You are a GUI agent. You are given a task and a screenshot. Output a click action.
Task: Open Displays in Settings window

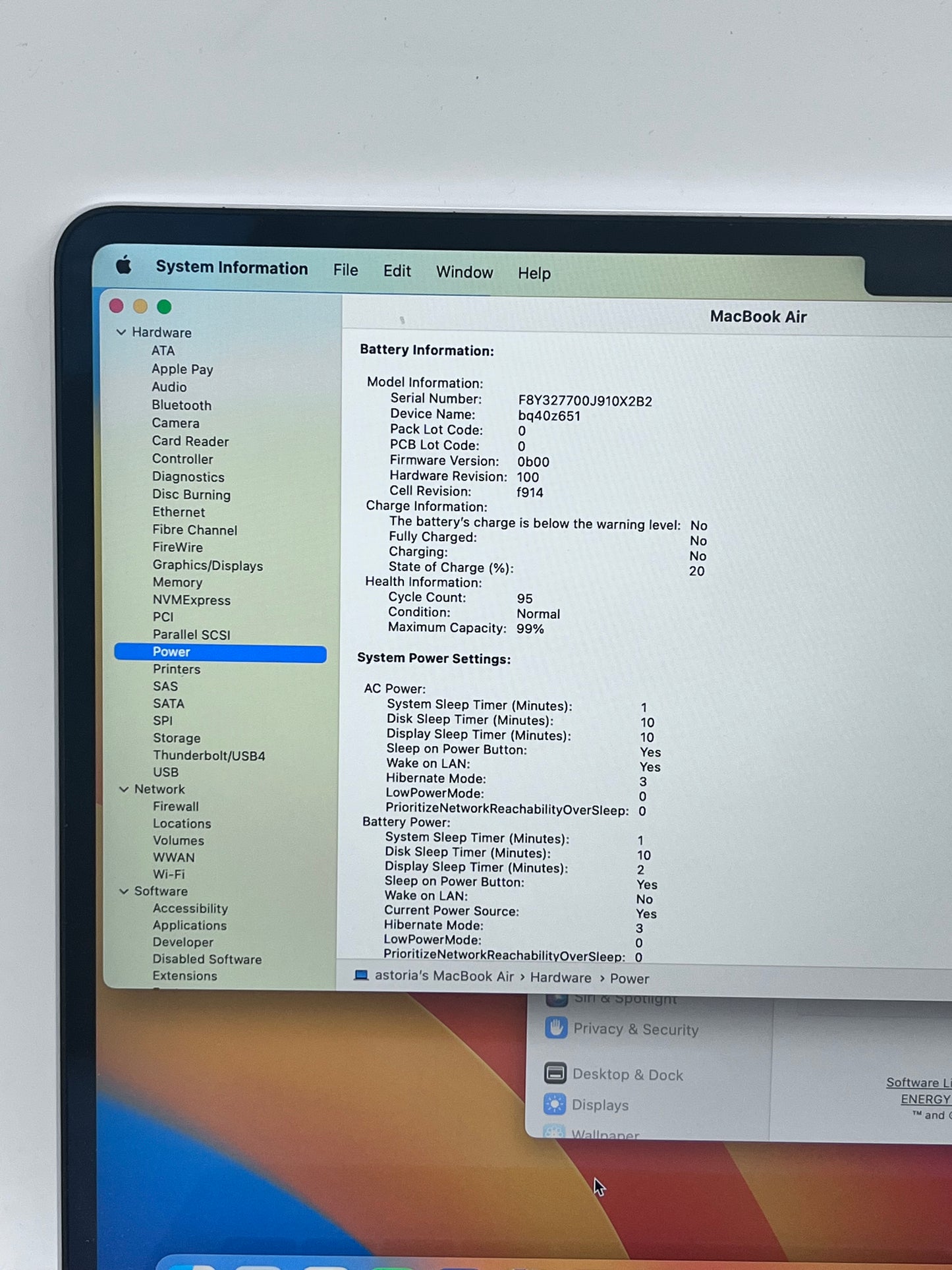coord(600,1105)
